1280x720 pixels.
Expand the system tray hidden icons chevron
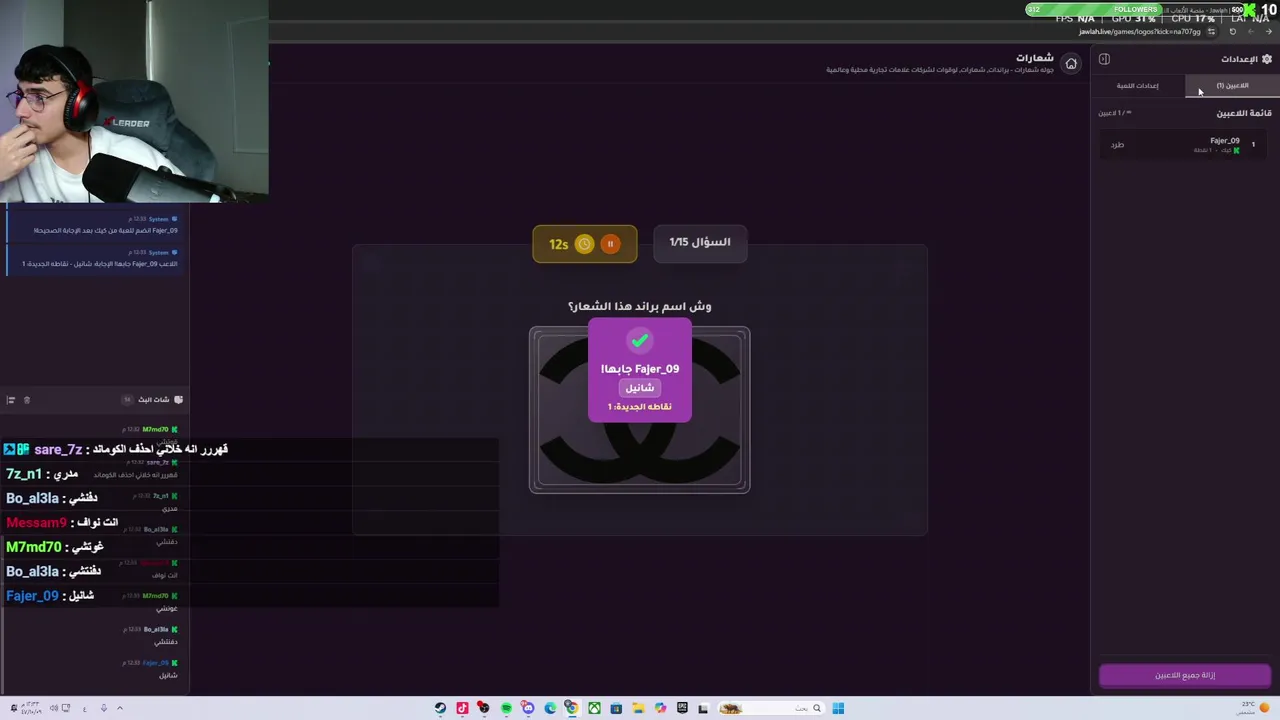pos(120,708)
